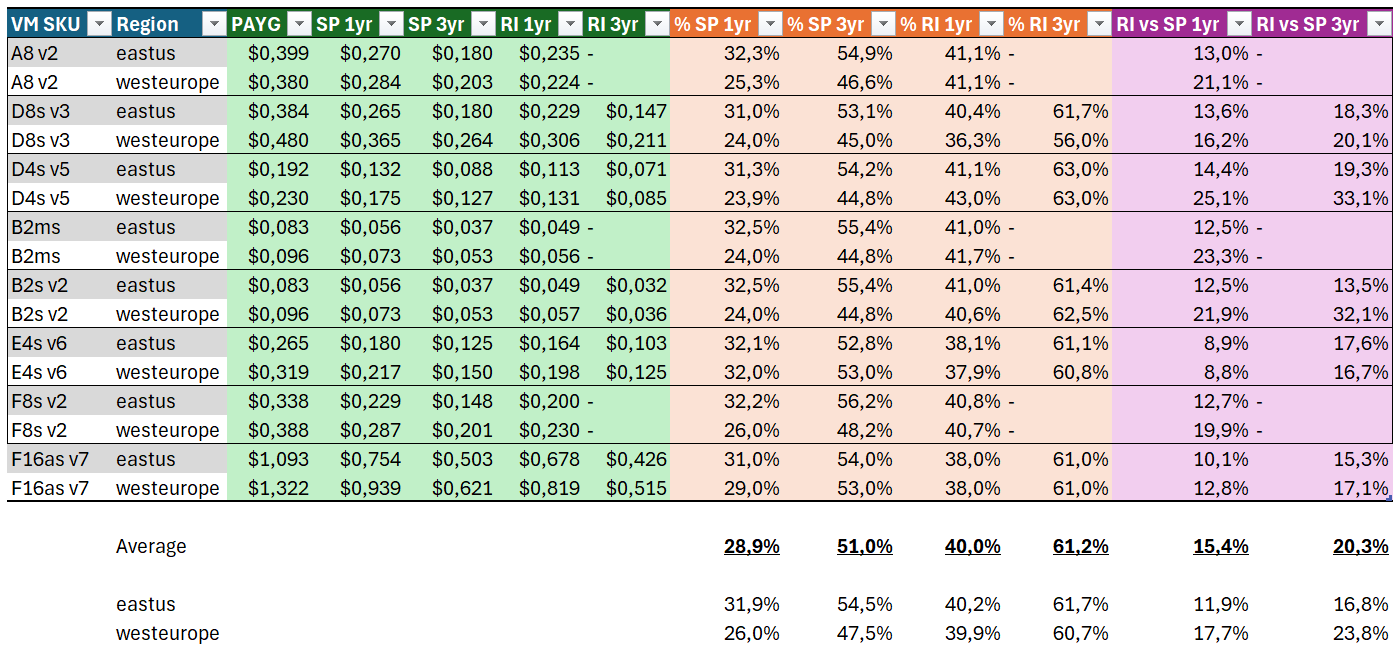Open the RI vs SP 3yr filter dropdown
The image size is (1397, 652).
[x=1377, y=25]
